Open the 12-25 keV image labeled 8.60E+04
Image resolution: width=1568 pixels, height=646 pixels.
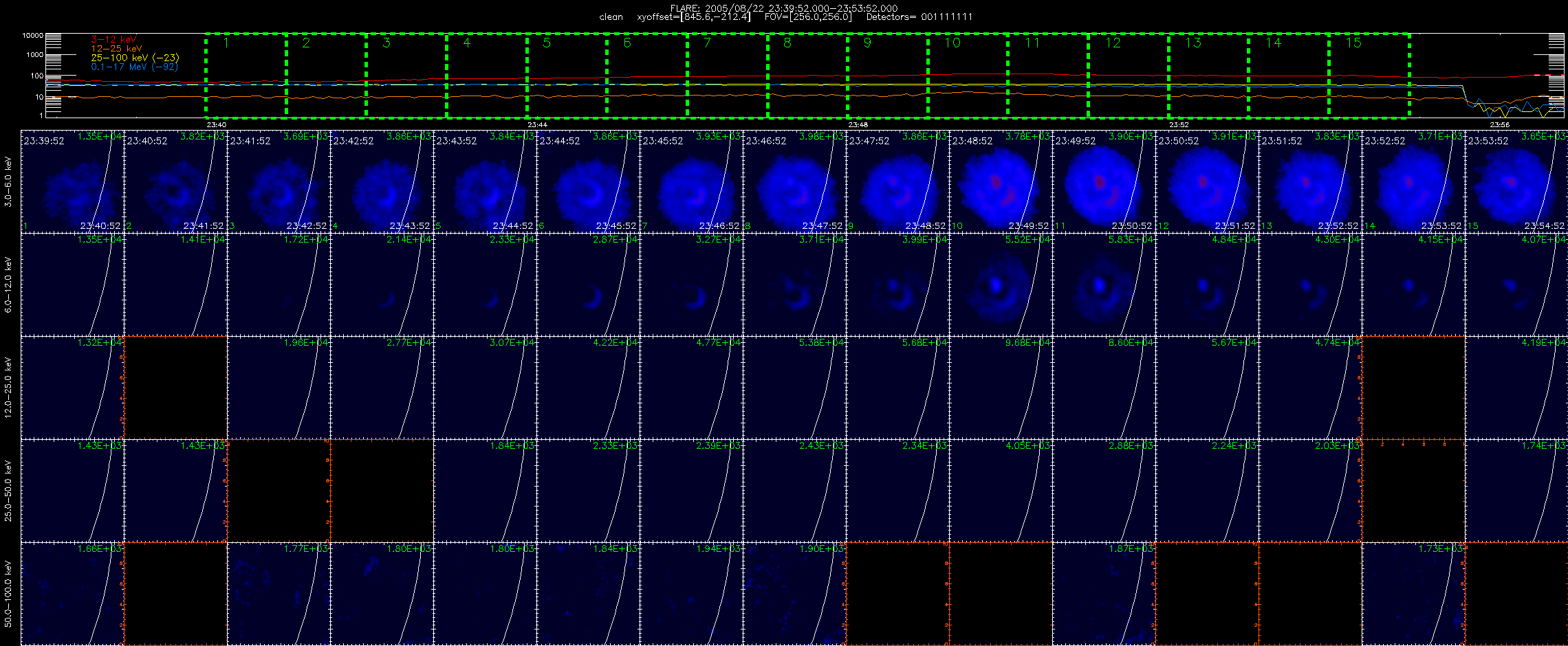click(x=1104, y=388)
